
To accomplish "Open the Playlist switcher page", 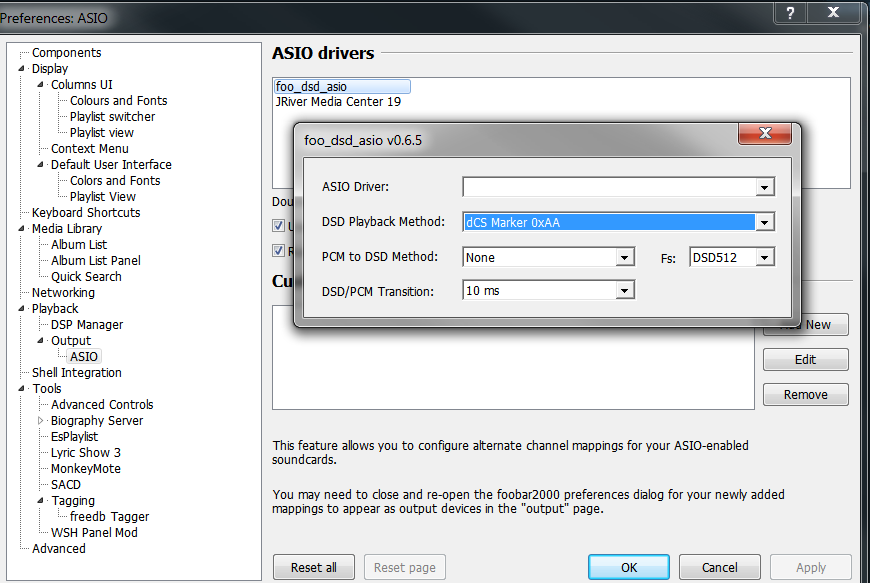I will pos(113,116).
